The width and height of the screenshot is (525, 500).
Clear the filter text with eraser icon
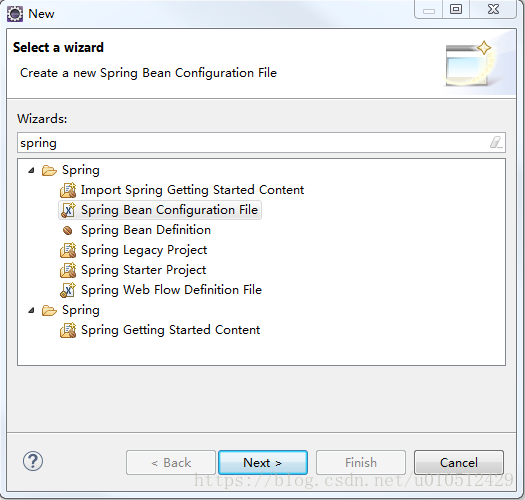coord(496,142)
